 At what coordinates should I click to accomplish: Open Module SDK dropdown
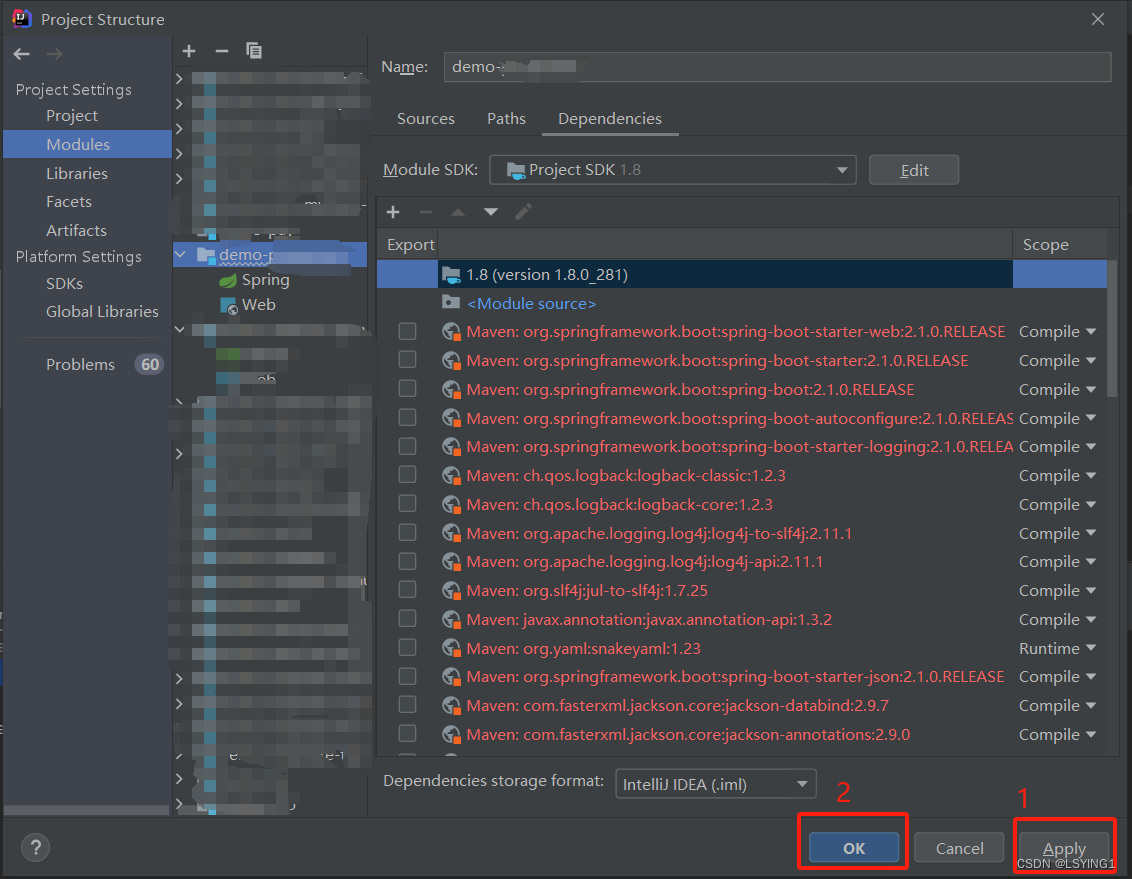tap(673, 170)
